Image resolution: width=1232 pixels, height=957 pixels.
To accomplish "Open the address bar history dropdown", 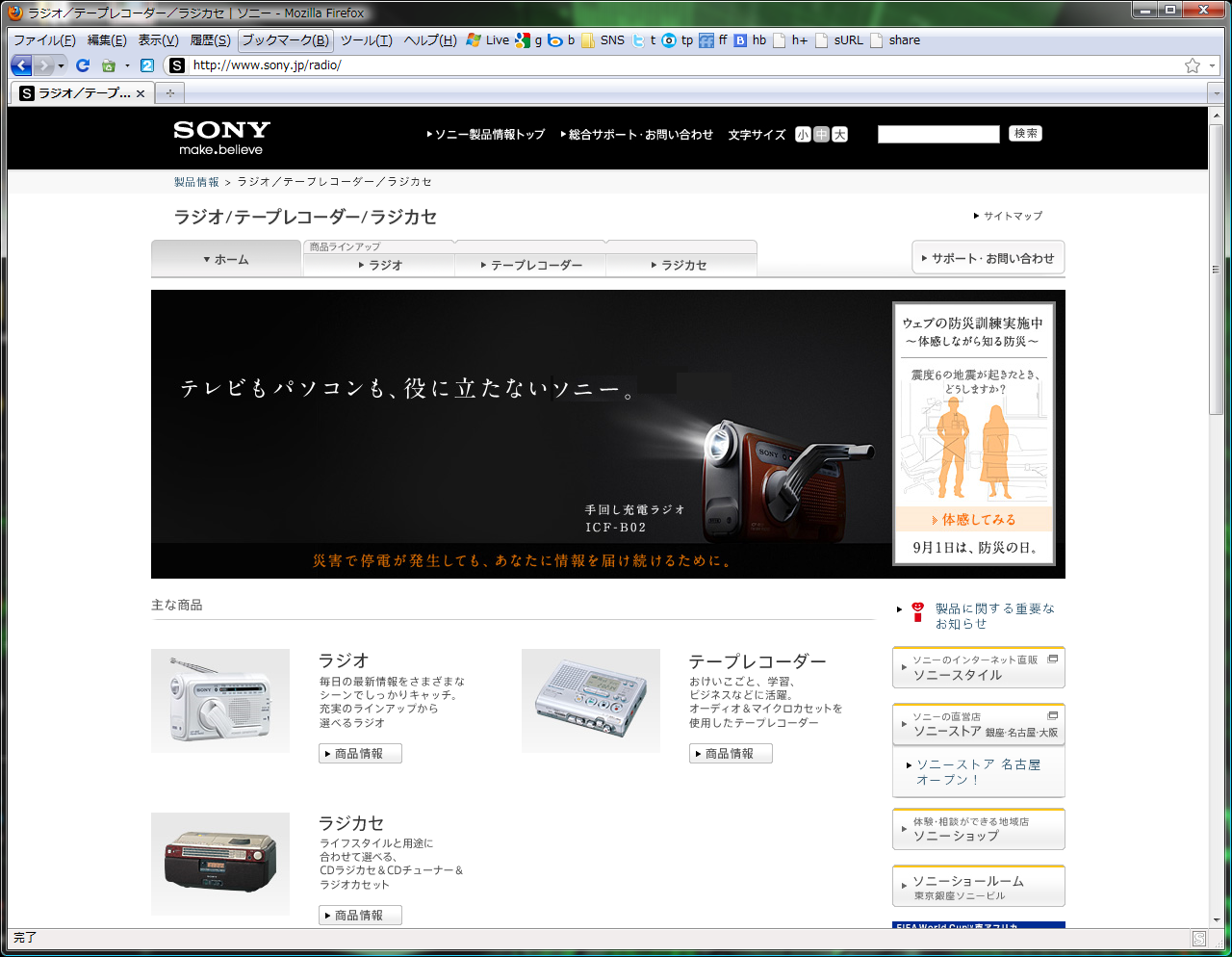I will click(1213, 65).
